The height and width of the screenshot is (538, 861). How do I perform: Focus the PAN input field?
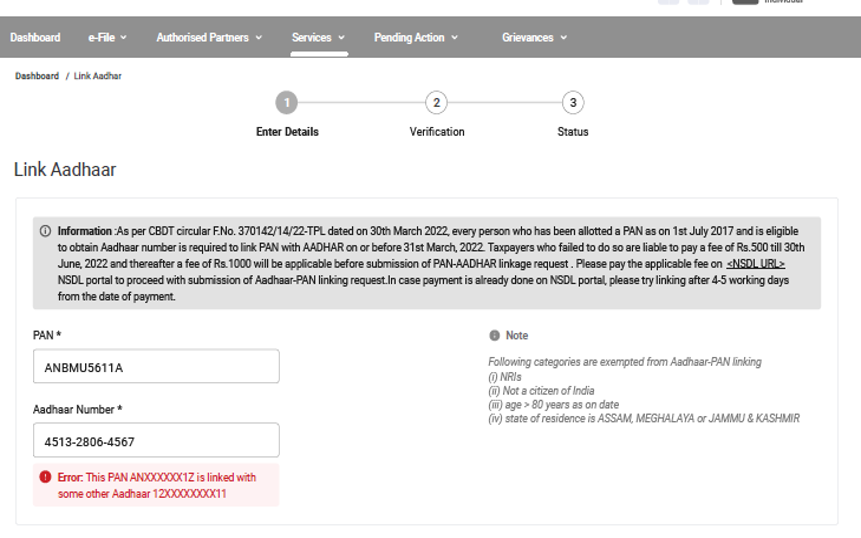click(156, 367)
